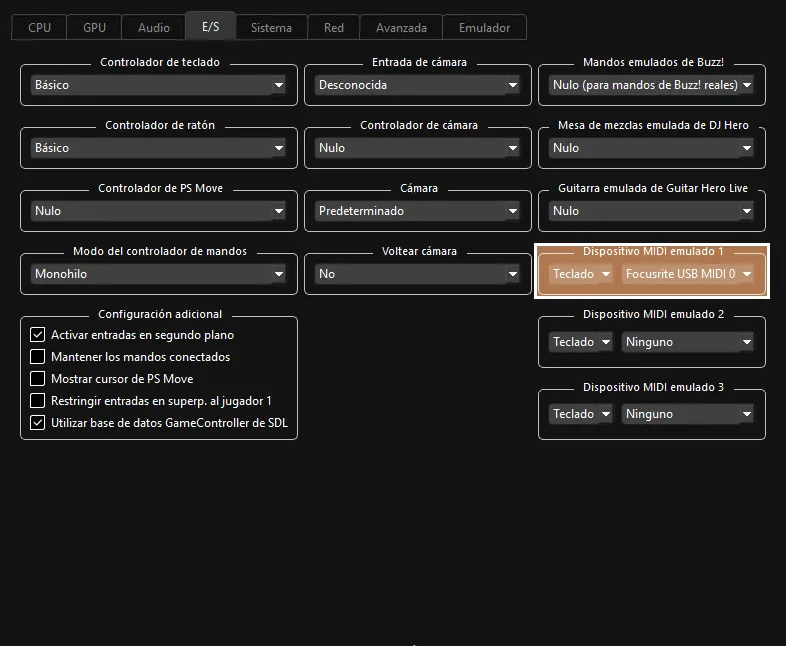Open the Controlador de PS Move dropdown
The width and height of the screenshot is (786, 646).
pyautogui.click(x=158, y=211)
